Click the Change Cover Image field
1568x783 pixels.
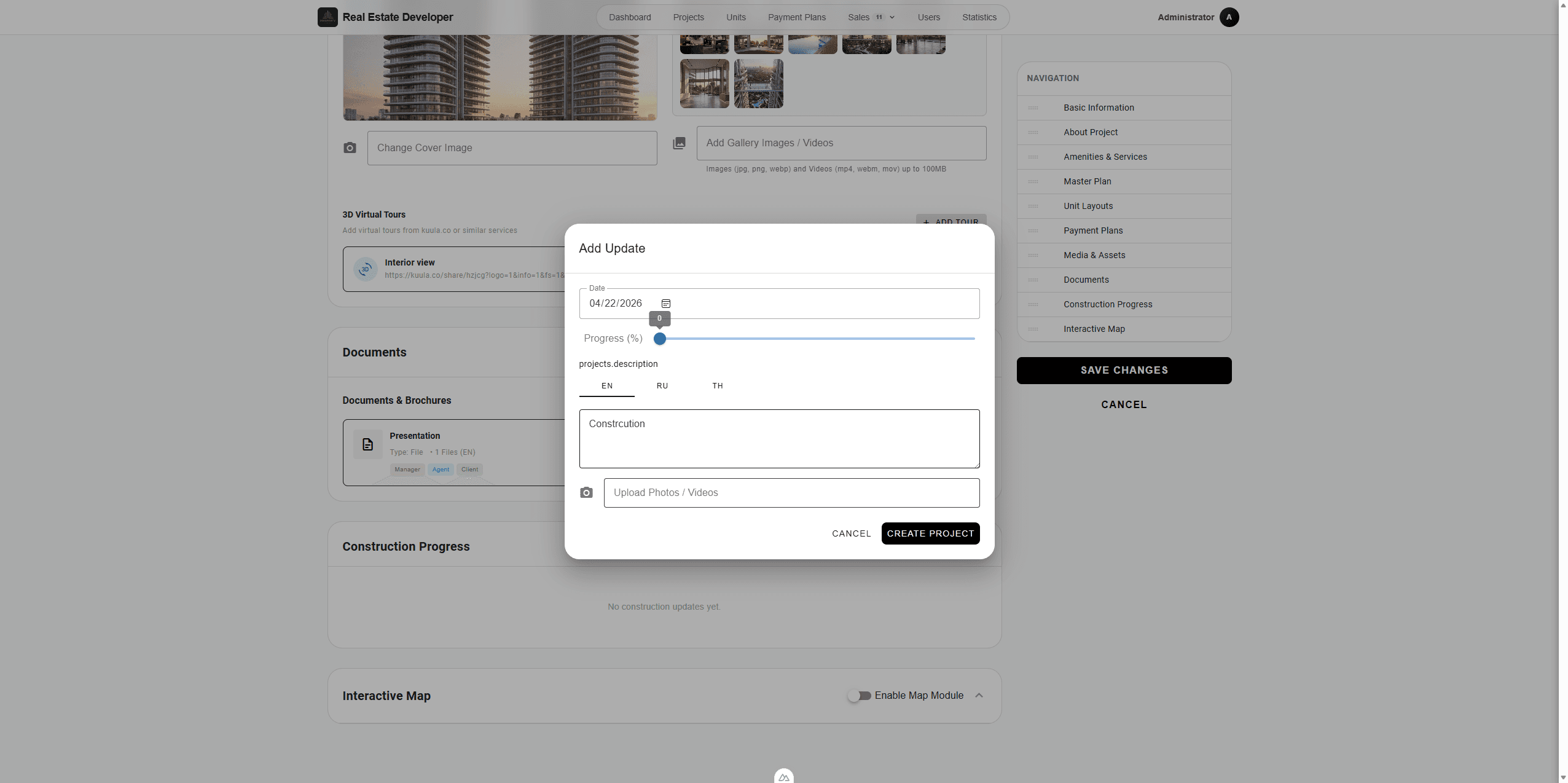(512, 148)
